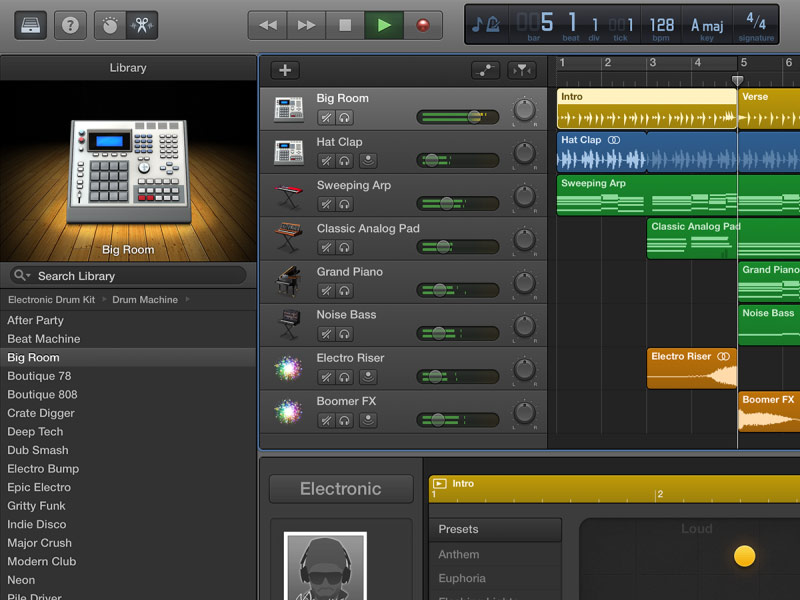Start recording with the red Record button
This screenshot has height=600, width=800.
pyautogui.click(x=423, y=25)
